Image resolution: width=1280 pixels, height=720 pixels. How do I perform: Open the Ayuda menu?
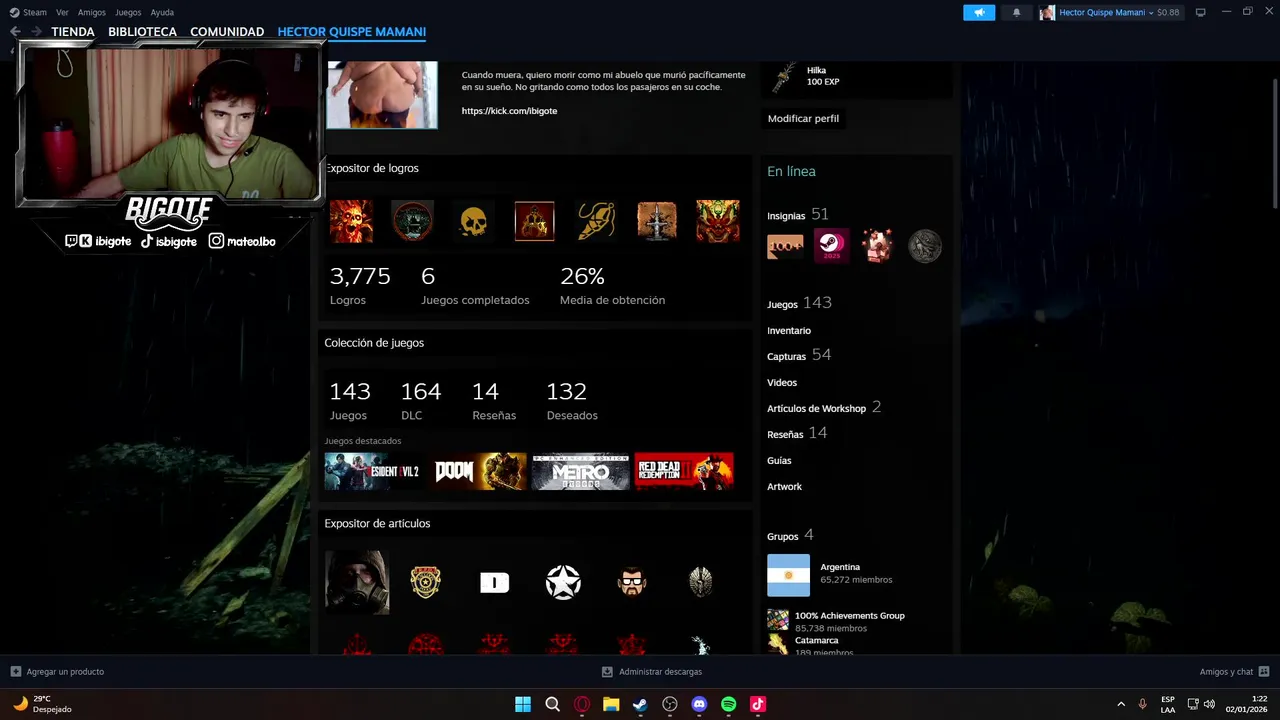click(x=162, y=12)
